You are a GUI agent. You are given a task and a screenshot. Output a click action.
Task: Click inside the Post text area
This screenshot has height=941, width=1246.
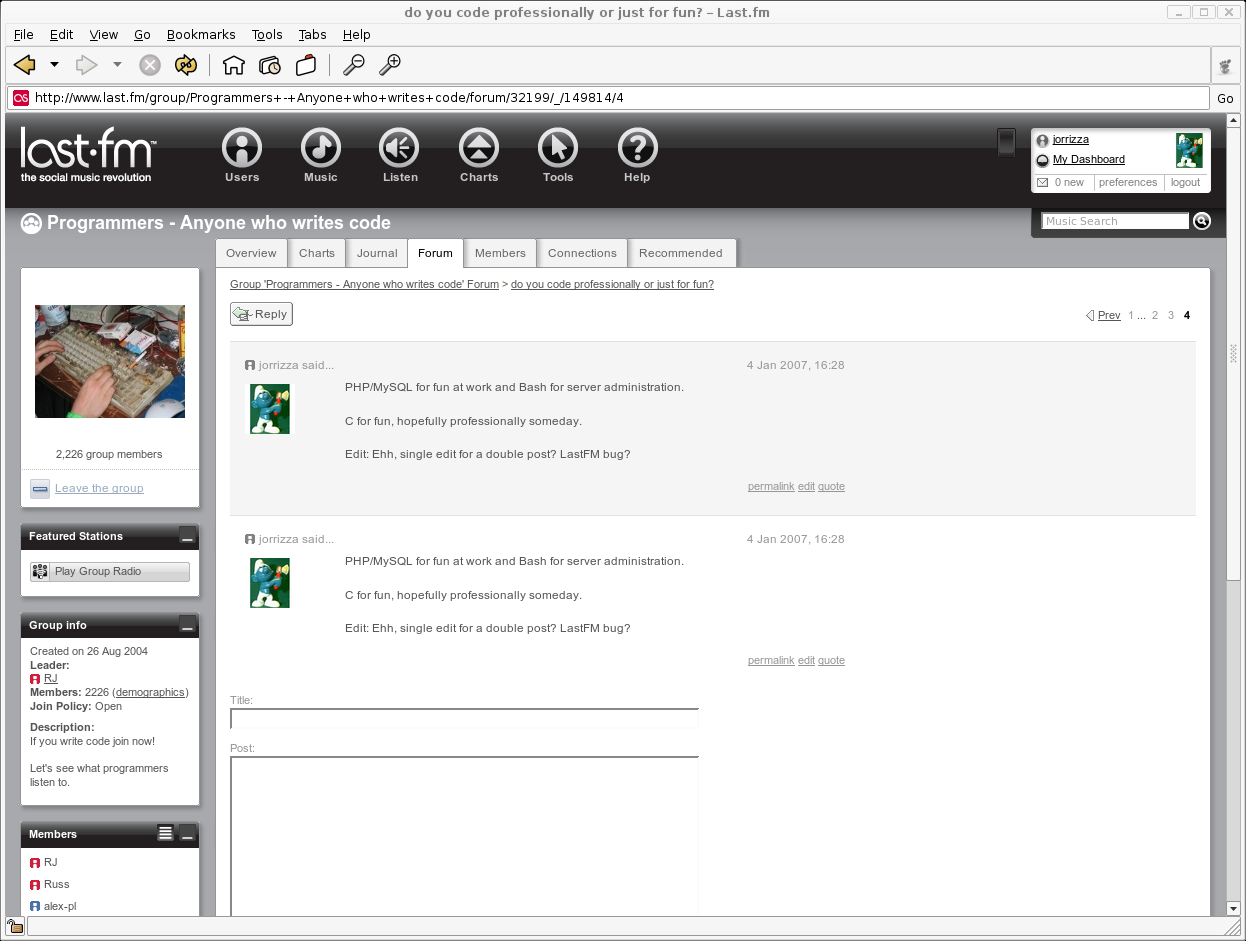[x=464, y=836]
